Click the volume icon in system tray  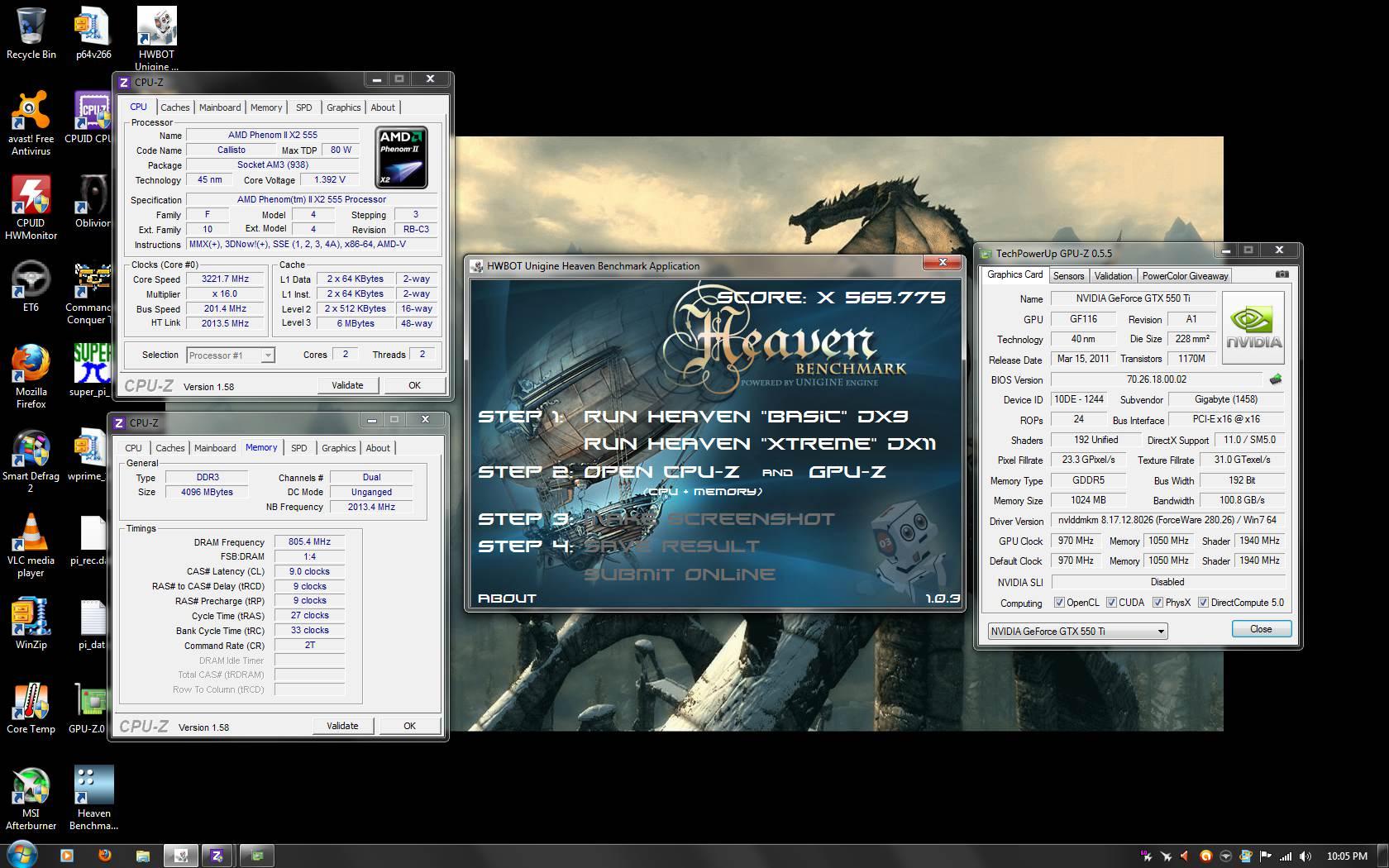pyautogui.click(x=1305, y=856)
